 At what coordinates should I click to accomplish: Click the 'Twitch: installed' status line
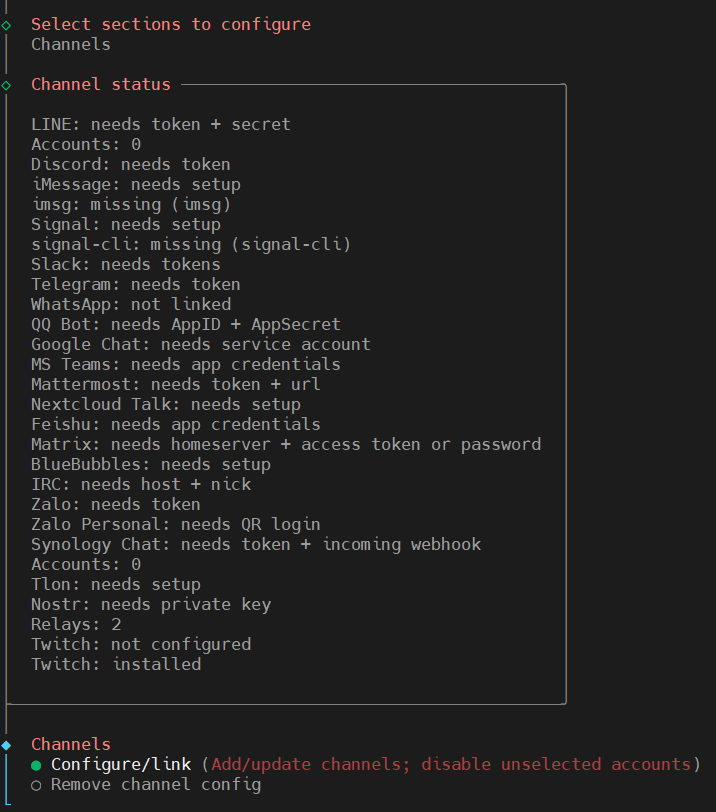pyautogui.click(x=116, y=665)
